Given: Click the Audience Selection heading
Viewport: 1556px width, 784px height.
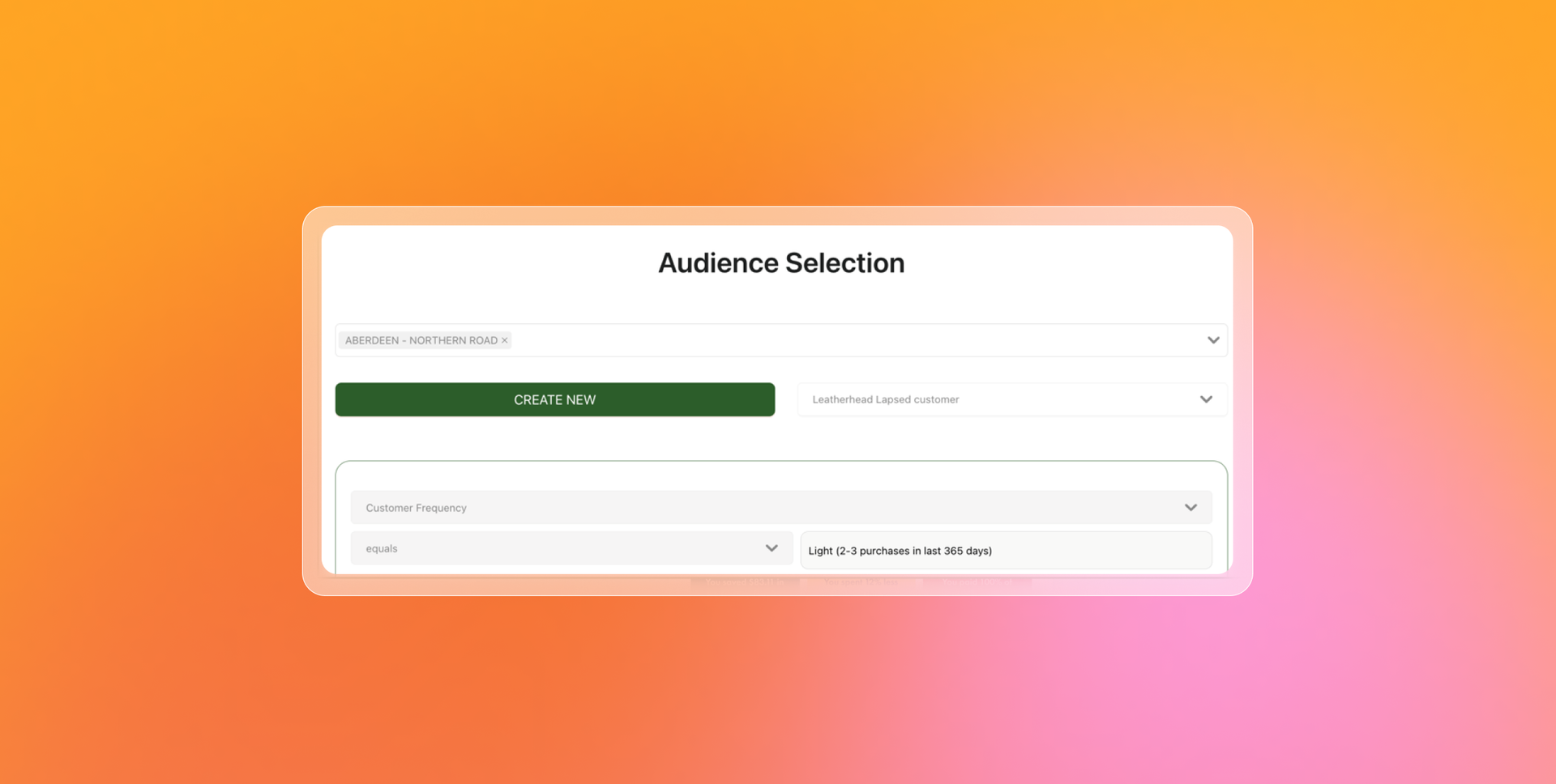Looking at the screenshot, I should [x=780, y=262].
